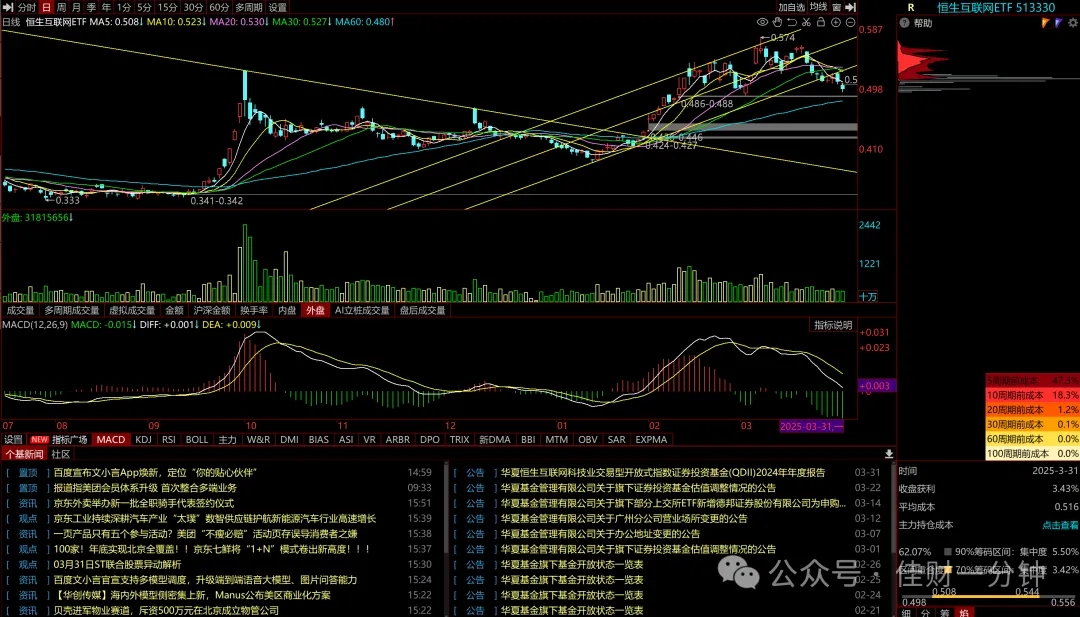
Task: Collapse the left panel arrow icon
Action: (8, 7)
